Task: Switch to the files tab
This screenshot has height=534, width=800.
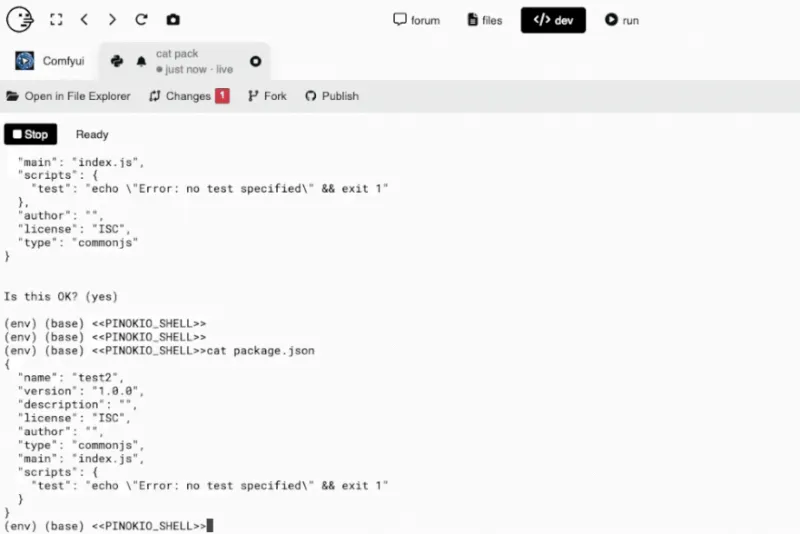Action: coord(485,20)
